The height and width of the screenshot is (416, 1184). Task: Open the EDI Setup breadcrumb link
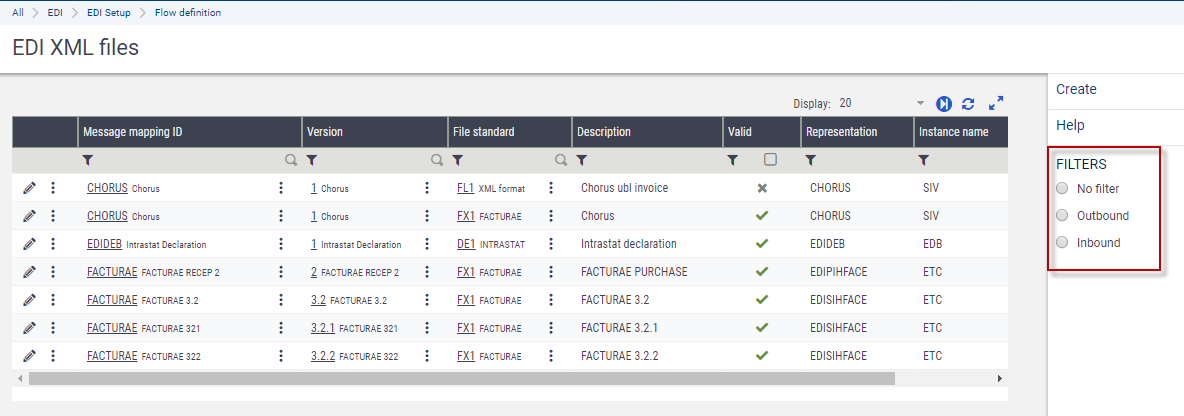point(107,13)
